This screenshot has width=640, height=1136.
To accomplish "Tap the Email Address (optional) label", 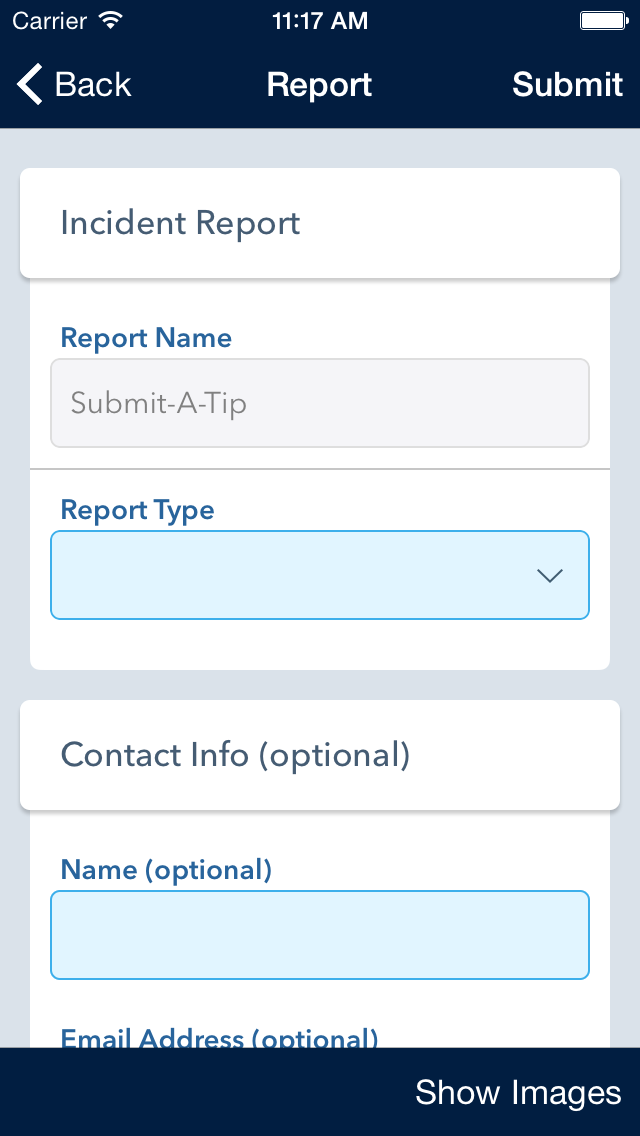I will click(x=219, y=1037).
